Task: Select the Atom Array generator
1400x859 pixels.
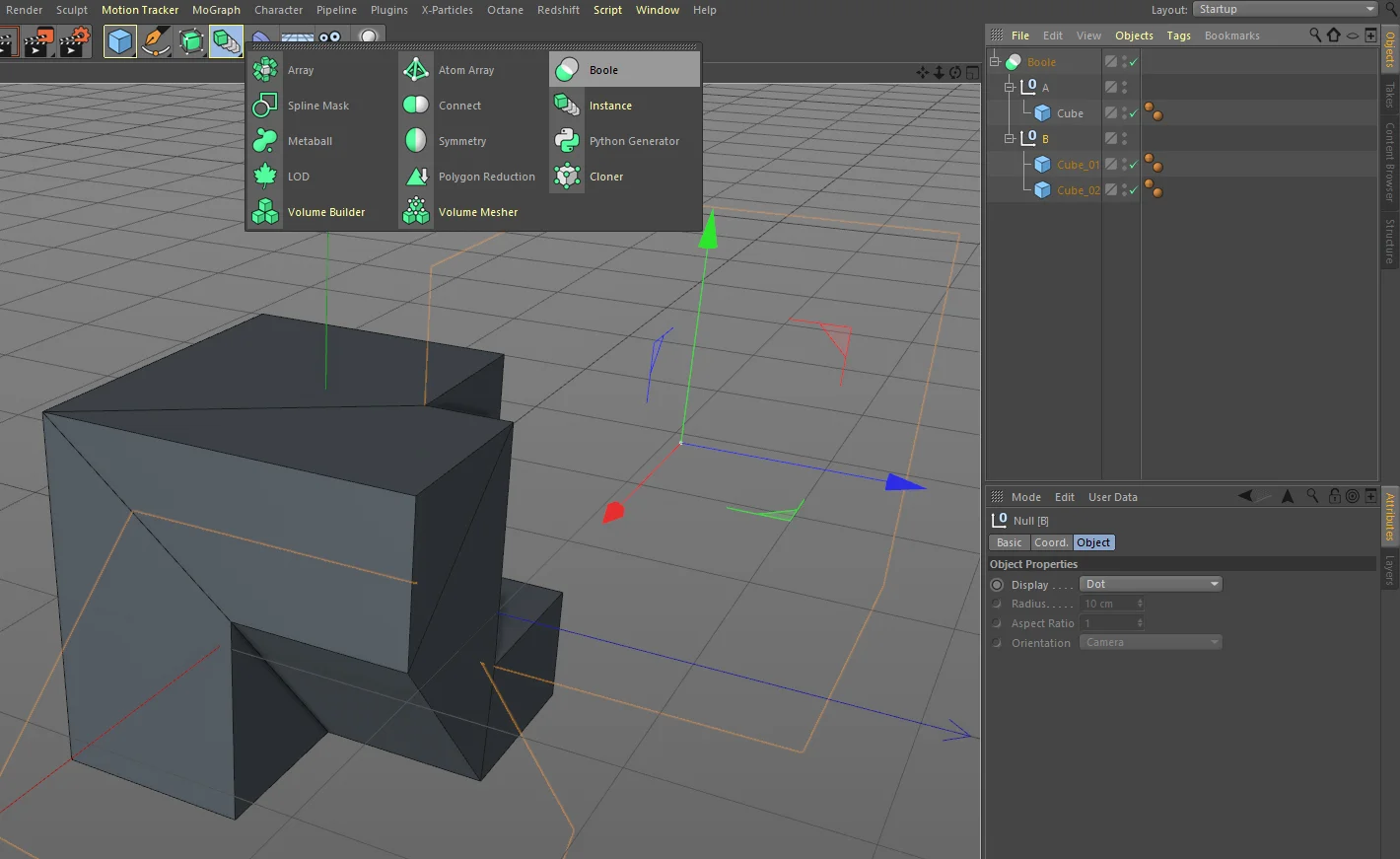Action: coord(473,70)
